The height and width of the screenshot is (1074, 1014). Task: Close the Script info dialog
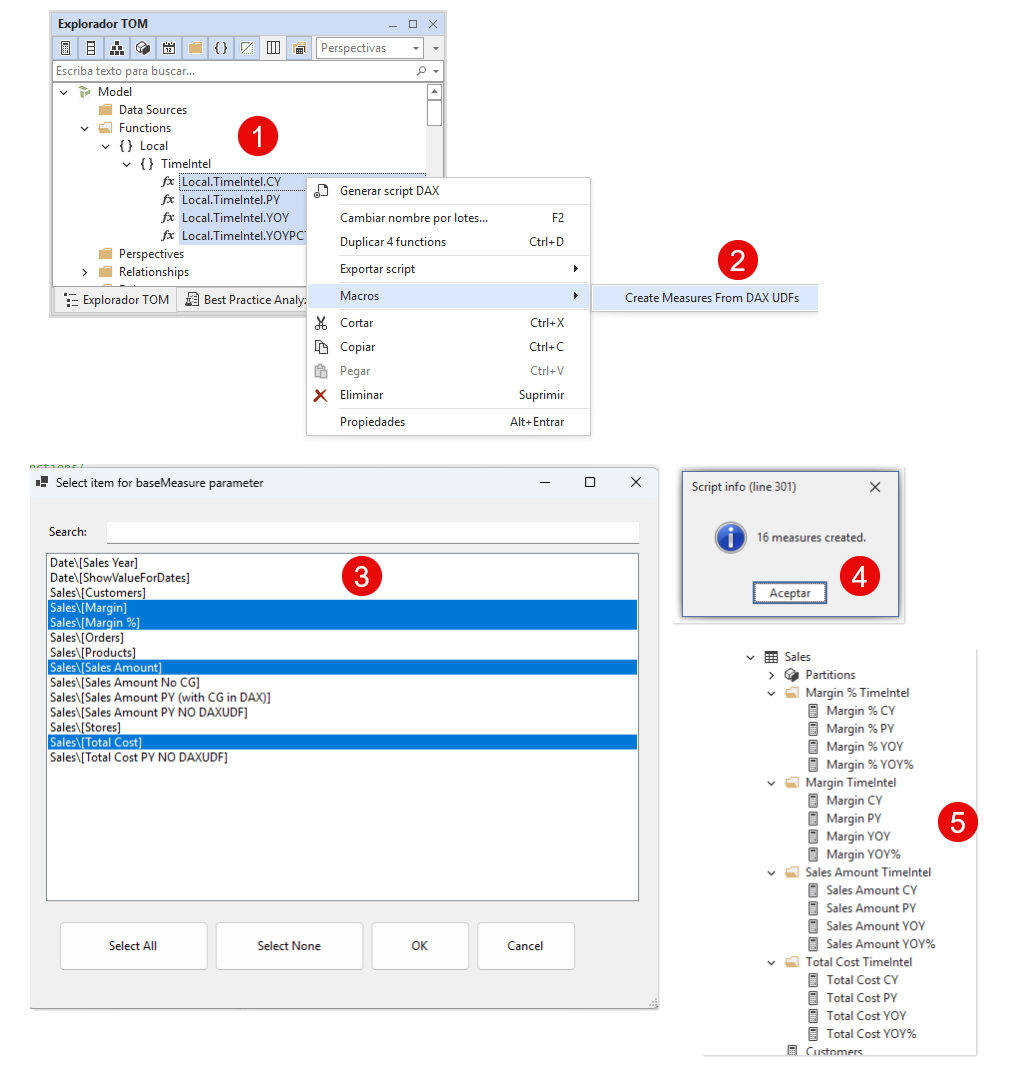pos(875,487)
